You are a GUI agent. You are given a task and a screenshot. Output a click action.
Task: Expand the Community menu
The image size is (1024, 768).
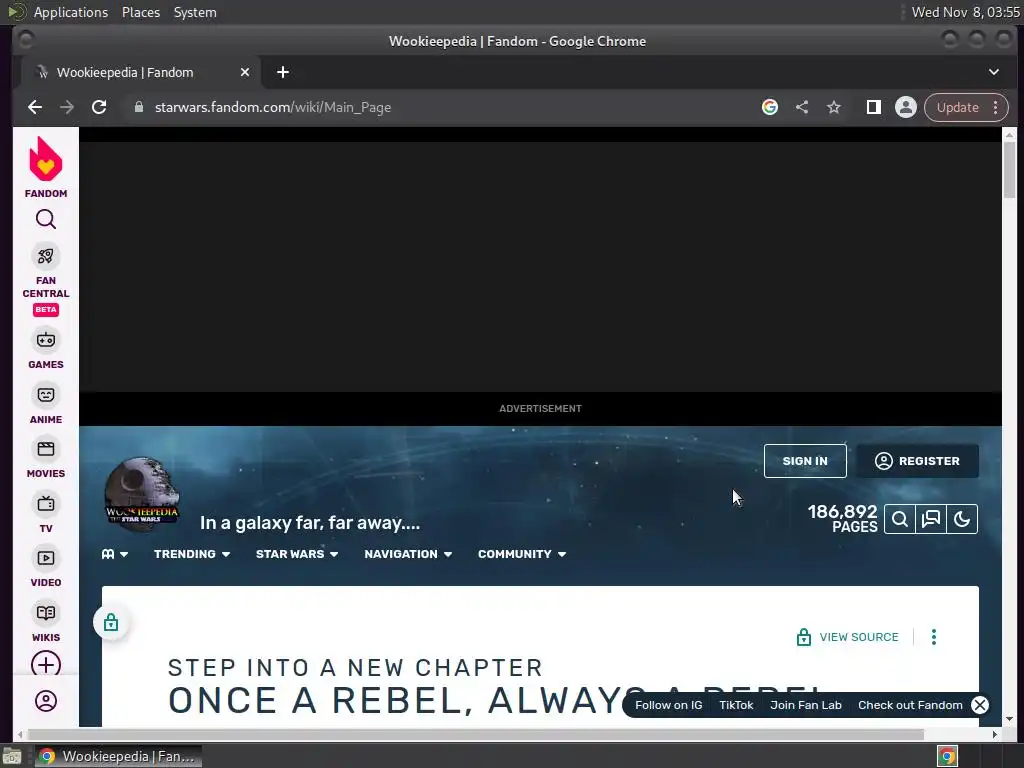coord(522,554)
